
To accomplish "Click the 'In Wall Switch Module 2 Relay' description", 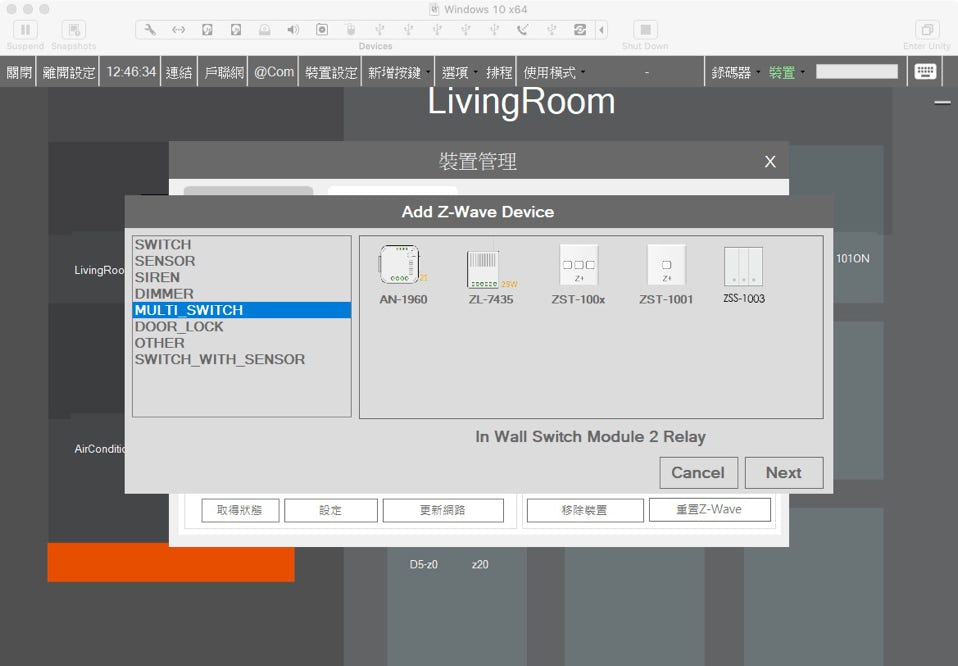I will point(590,437).
